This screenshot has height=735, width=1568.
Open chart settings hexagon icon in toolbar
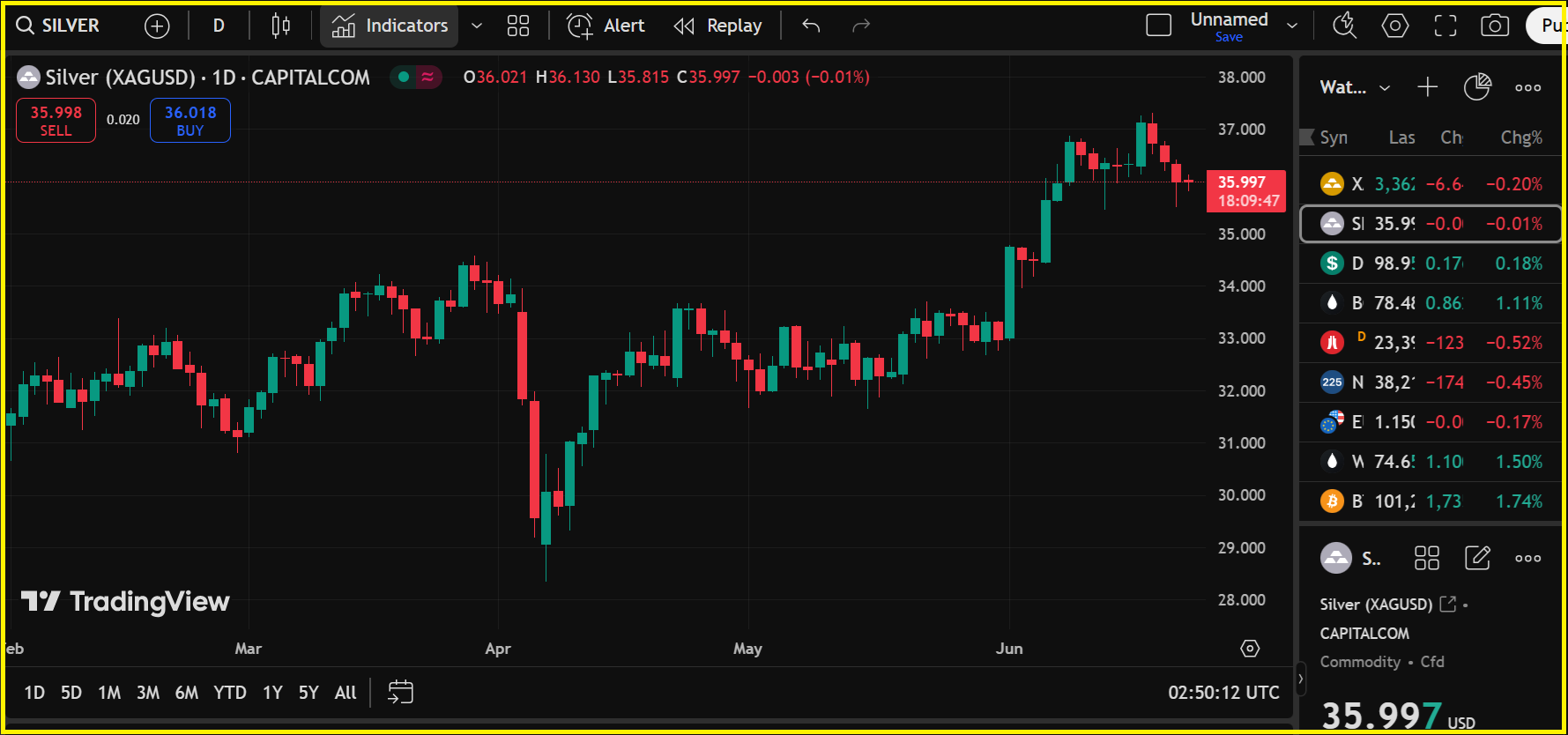[1394, 26]
